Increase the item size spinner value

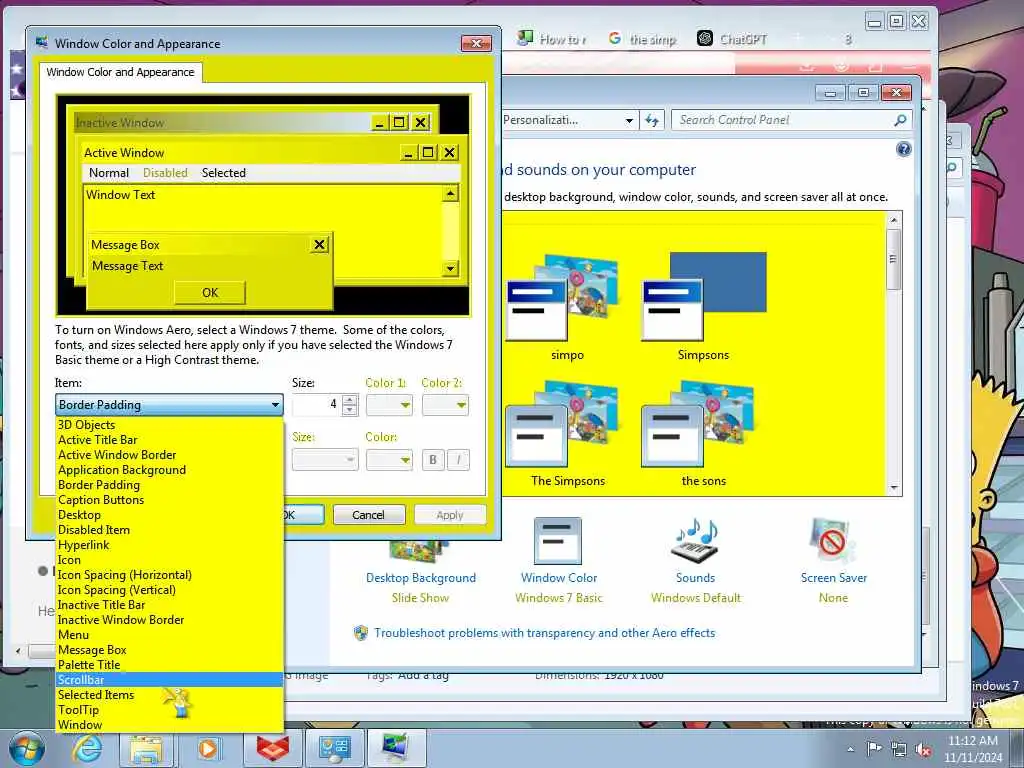(350, 400)
